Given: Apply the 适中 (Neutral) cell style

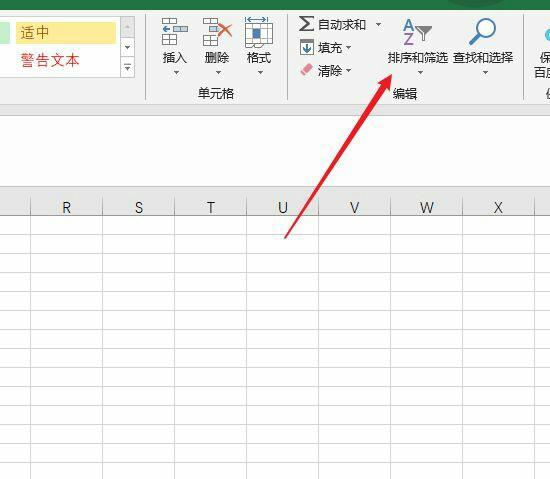Looking at the screenshot, I should tap(66, 33).
